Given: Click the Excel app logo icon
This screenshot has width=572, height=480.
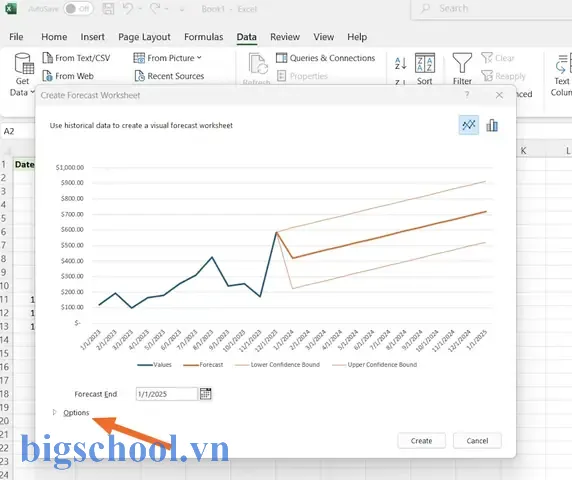Looking at the screenshot, I should click(x=11, y=8).
